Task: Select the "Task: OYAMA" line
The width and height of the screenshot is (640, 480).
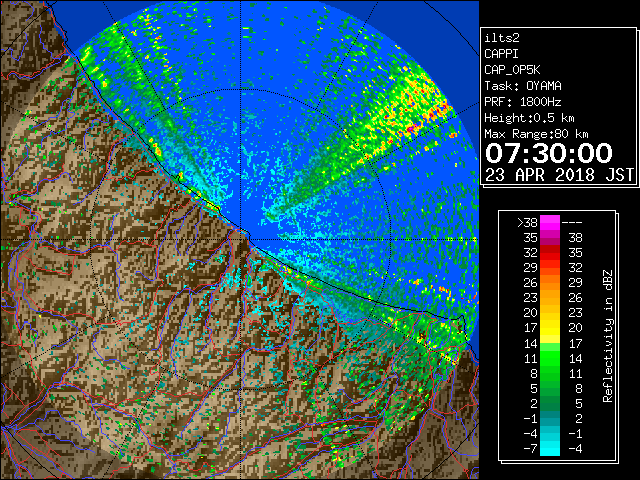Action: coord(523,86)
